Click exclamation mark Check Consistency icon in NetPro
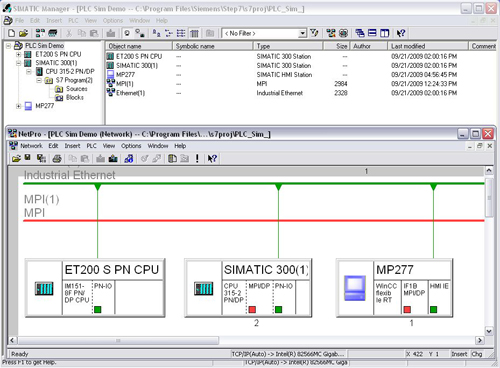The image size is (500, 368). 197,159
